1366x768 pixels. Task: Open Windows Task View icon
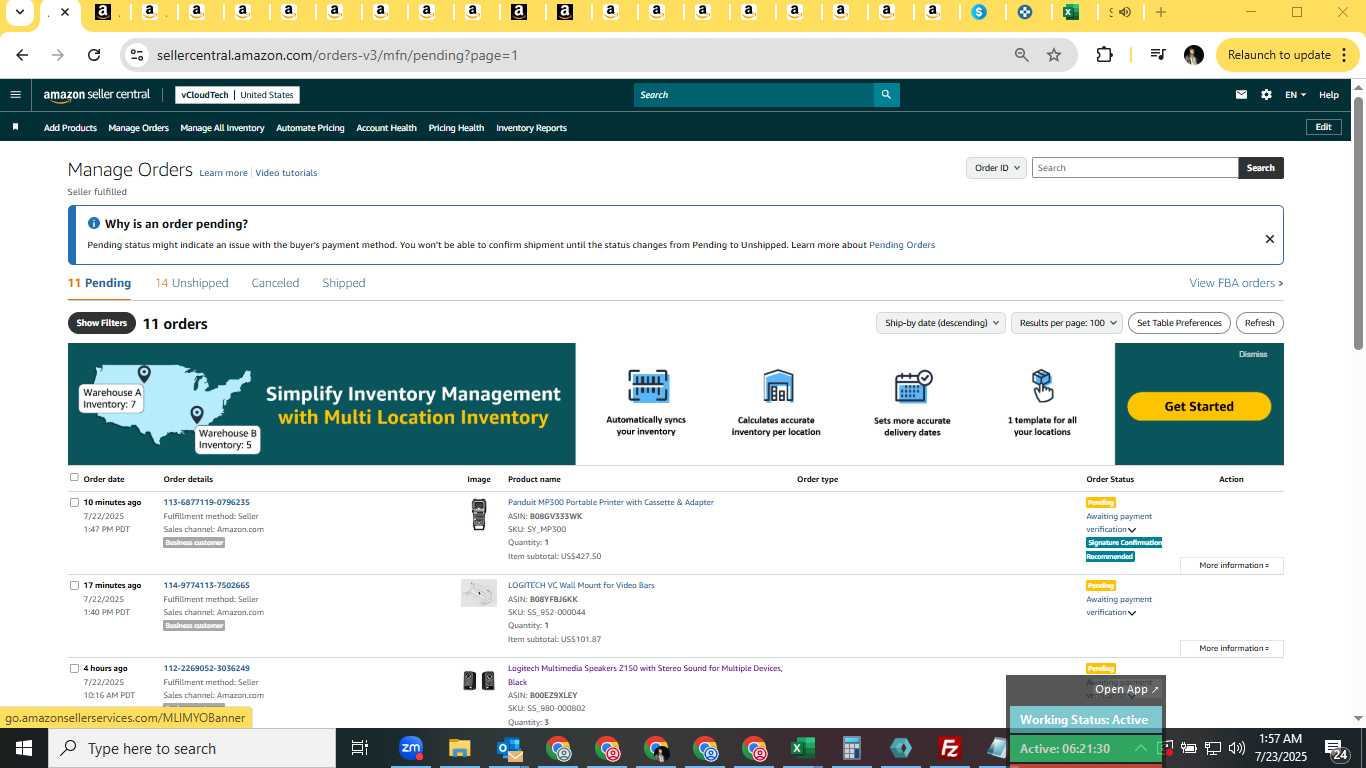(x=360, y=748)
